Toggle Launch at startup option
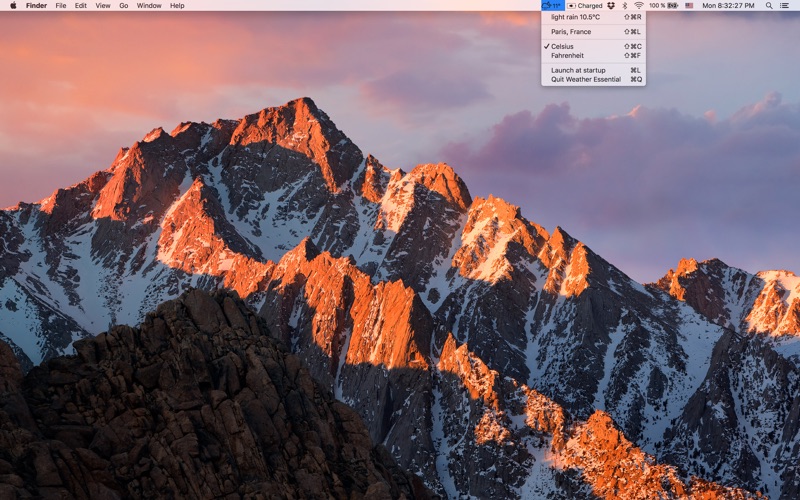Screen dimensions: 800x500 pos(593,70)
